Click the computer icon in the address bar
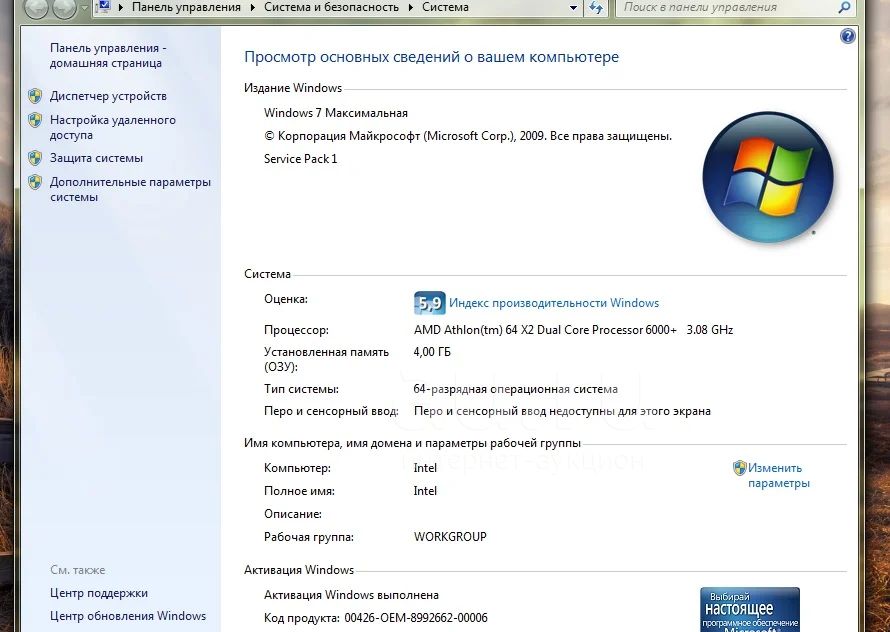This screenshot has width=890, height=632. [x=103, y=7]
